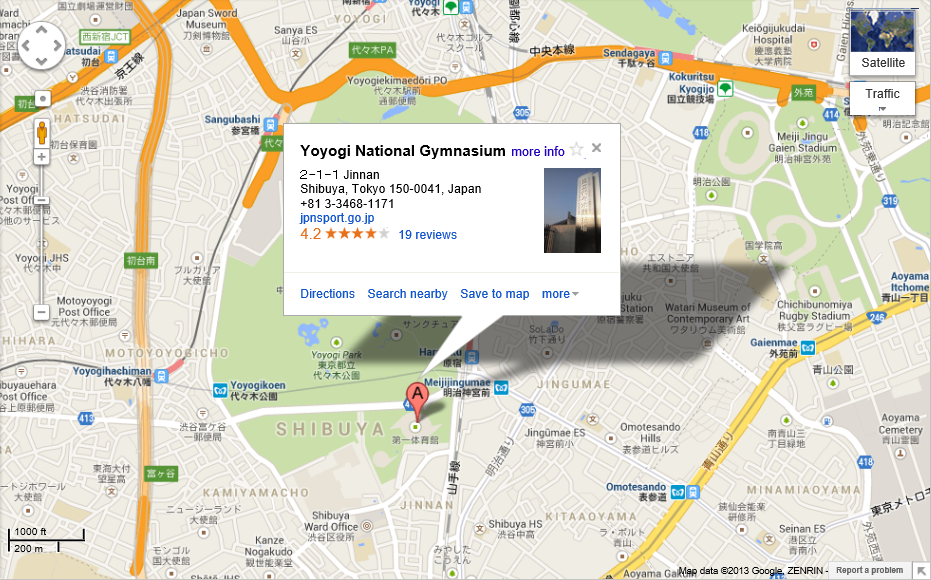This screenshot has height=580, width=931.
Task: Click Aoyama Cemetery label
Action: tap(900, 429)
